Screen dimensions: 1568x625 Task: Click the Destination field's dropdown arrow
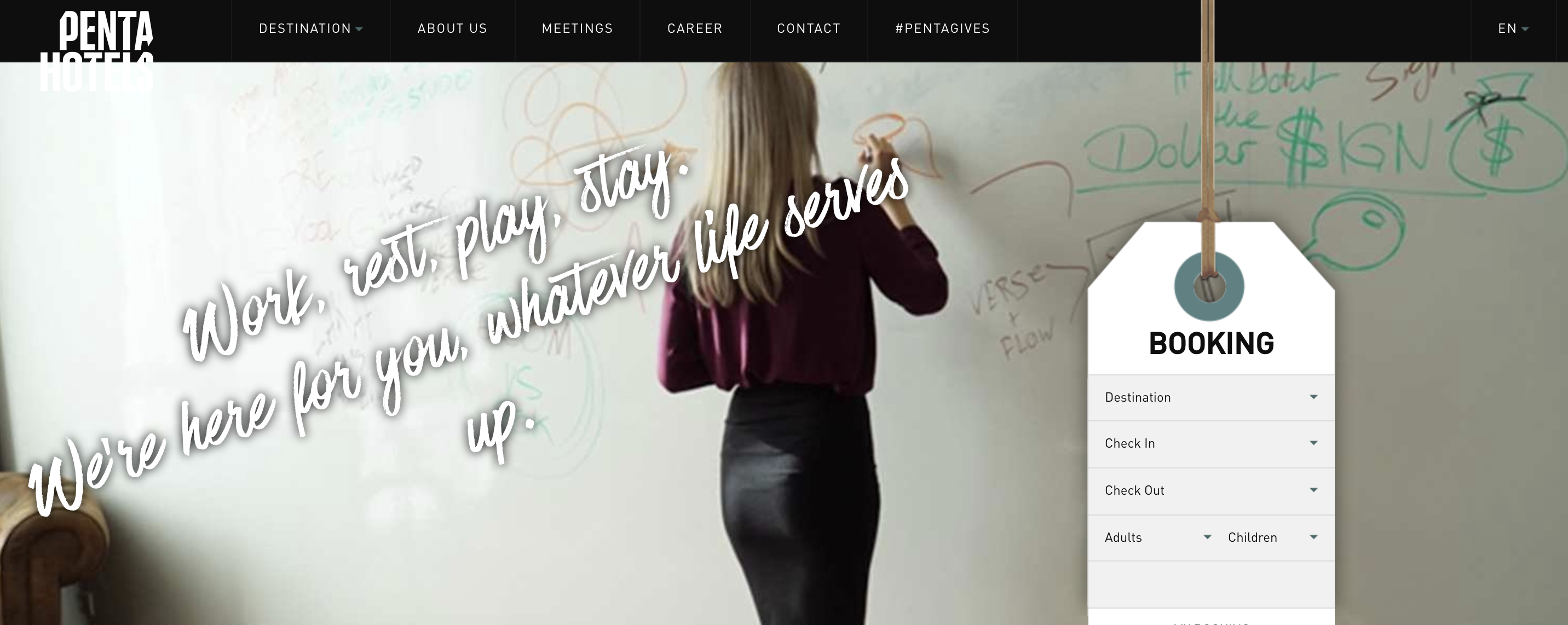click(1313, 397)
